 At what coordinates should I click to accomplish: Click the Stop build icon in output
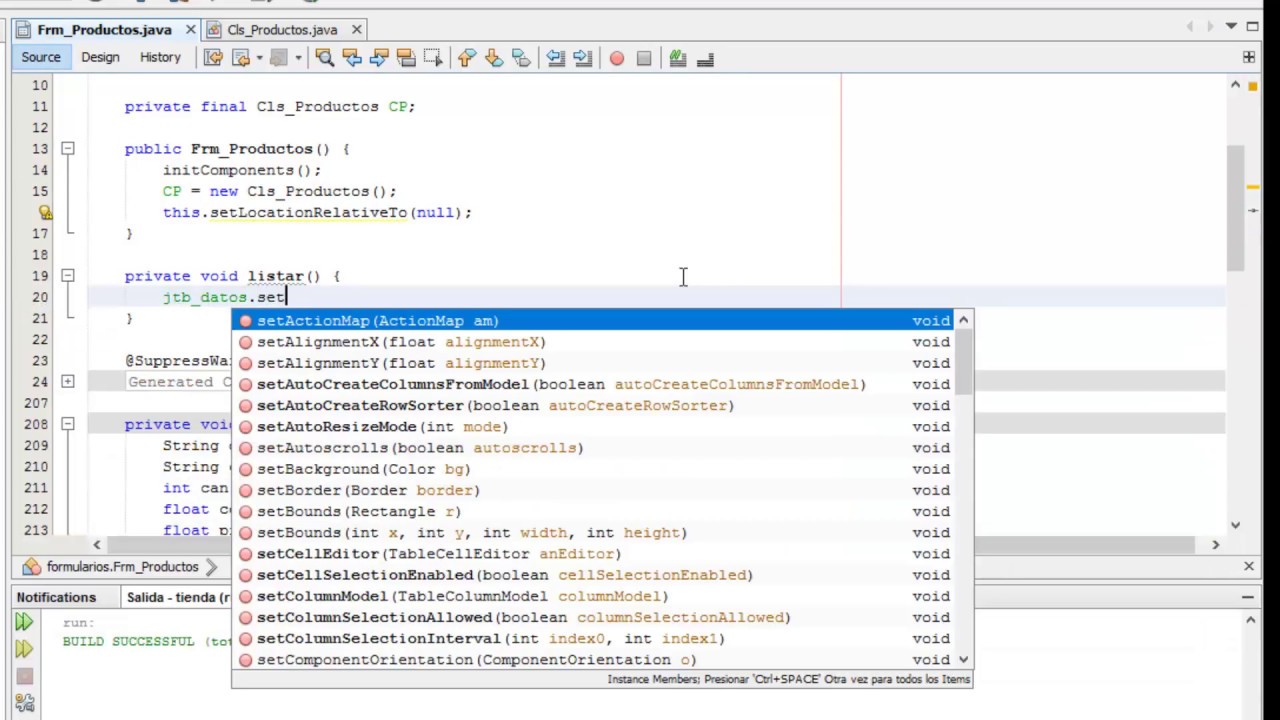25,676
